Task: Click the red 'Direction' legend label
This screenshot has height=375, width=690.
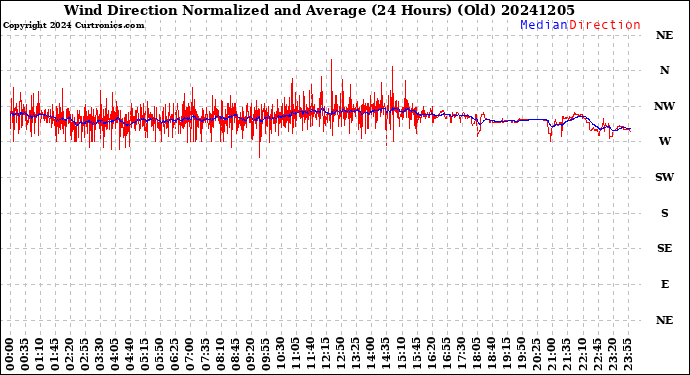Action: [x=605, y=25]
